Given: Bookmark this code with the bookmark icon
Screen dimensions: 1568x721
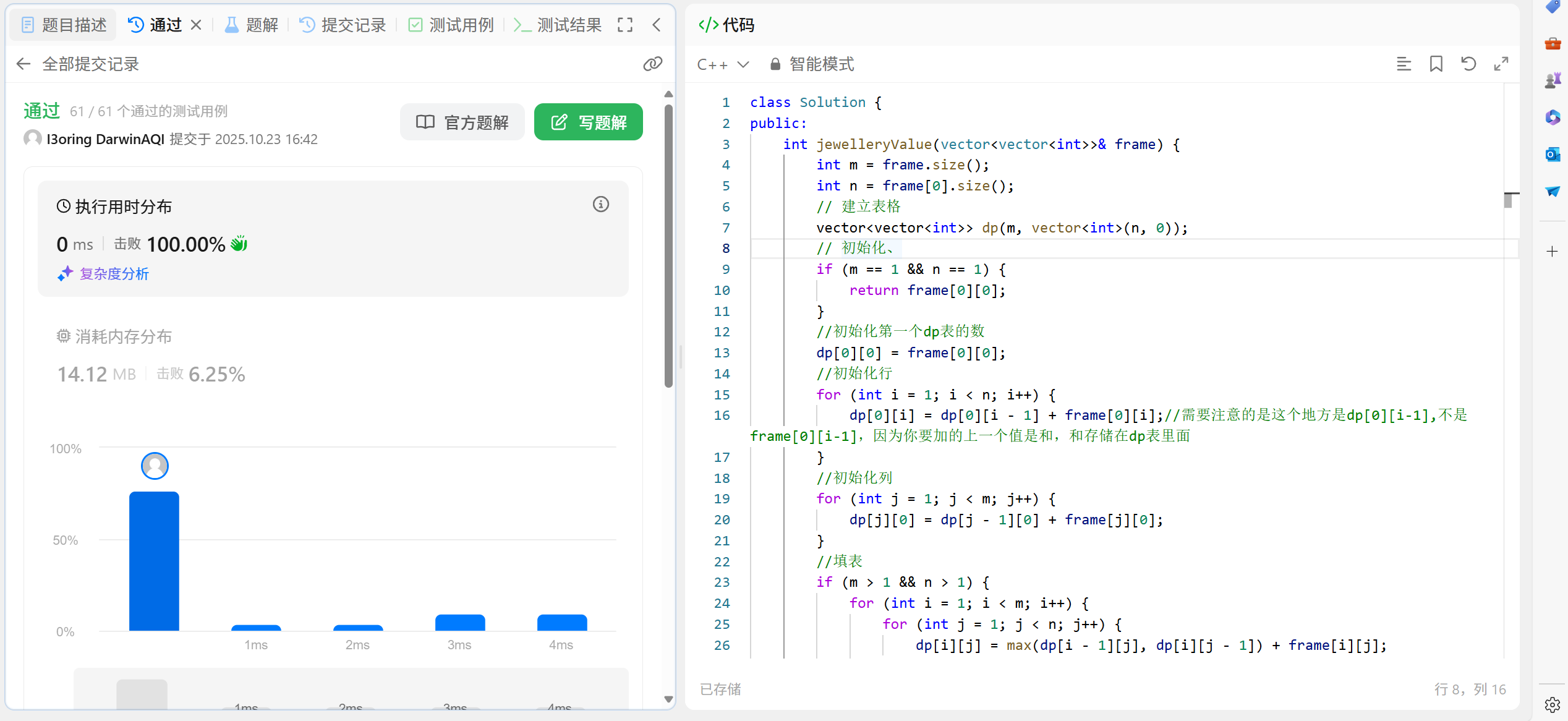Looking at the screenshot, I should 1436,64.
